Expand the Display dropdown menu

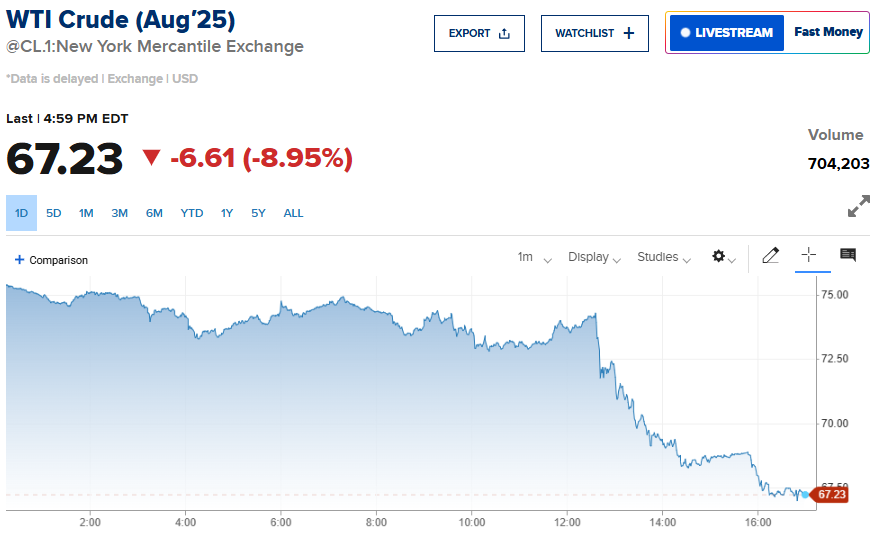pyautogui.click(x=594, y=257)
